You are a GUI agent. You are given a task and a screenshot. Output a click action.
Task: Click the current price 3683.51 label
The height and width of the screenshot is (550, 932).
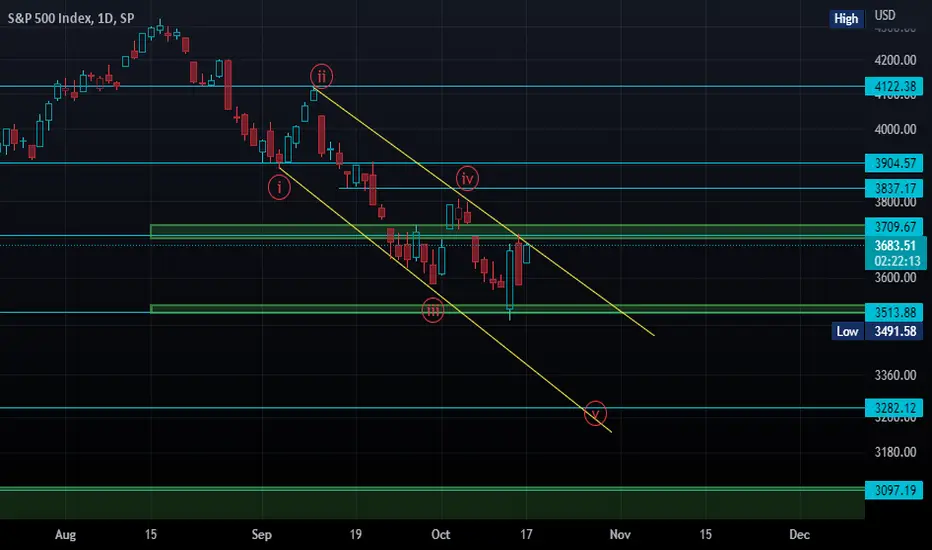click(x=895, y=245)
